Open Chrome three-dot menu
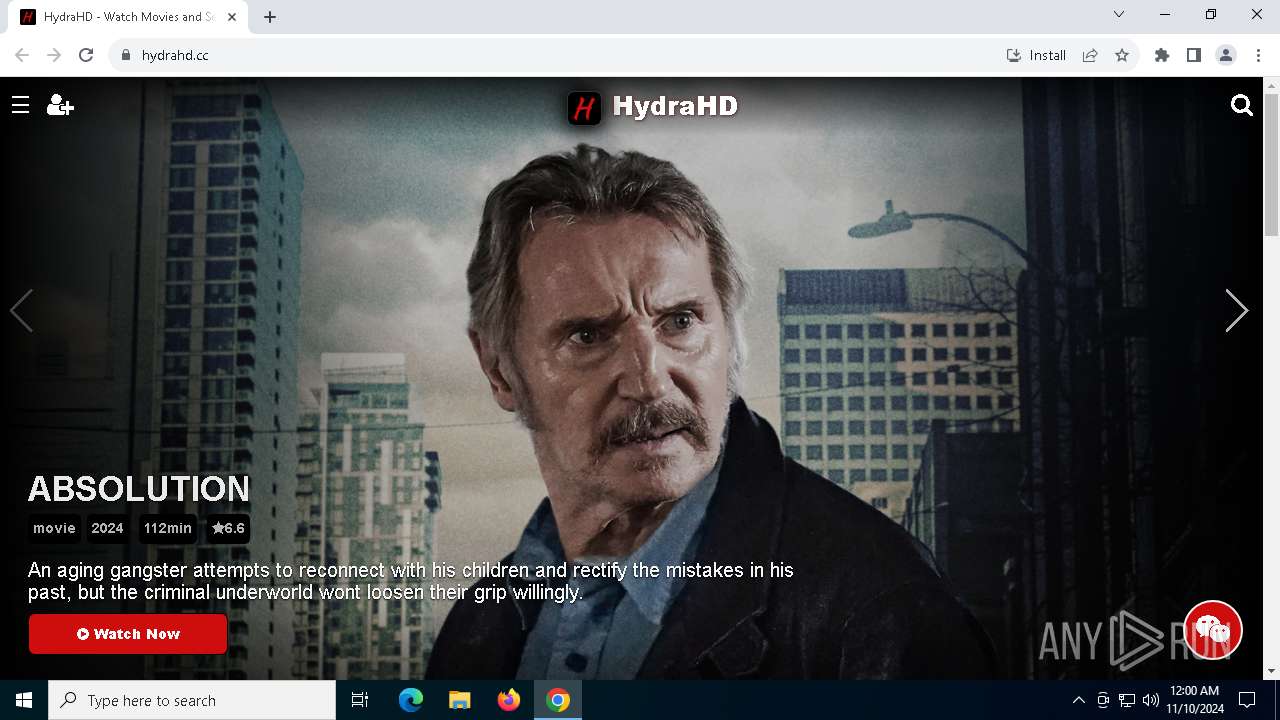The width and height of the screenshot is (1280, 720). coord(1258,55)
